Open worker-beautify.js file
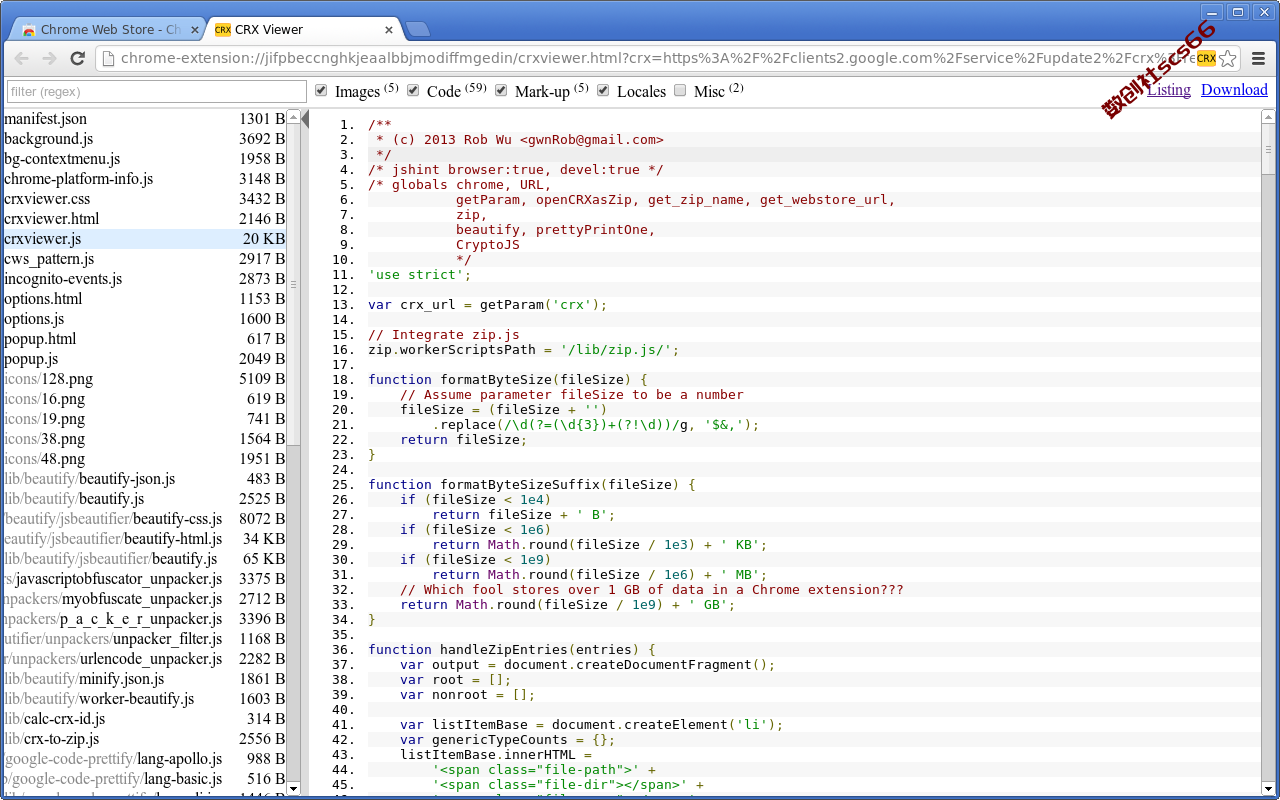1280x800 pixels. point(143,699)
